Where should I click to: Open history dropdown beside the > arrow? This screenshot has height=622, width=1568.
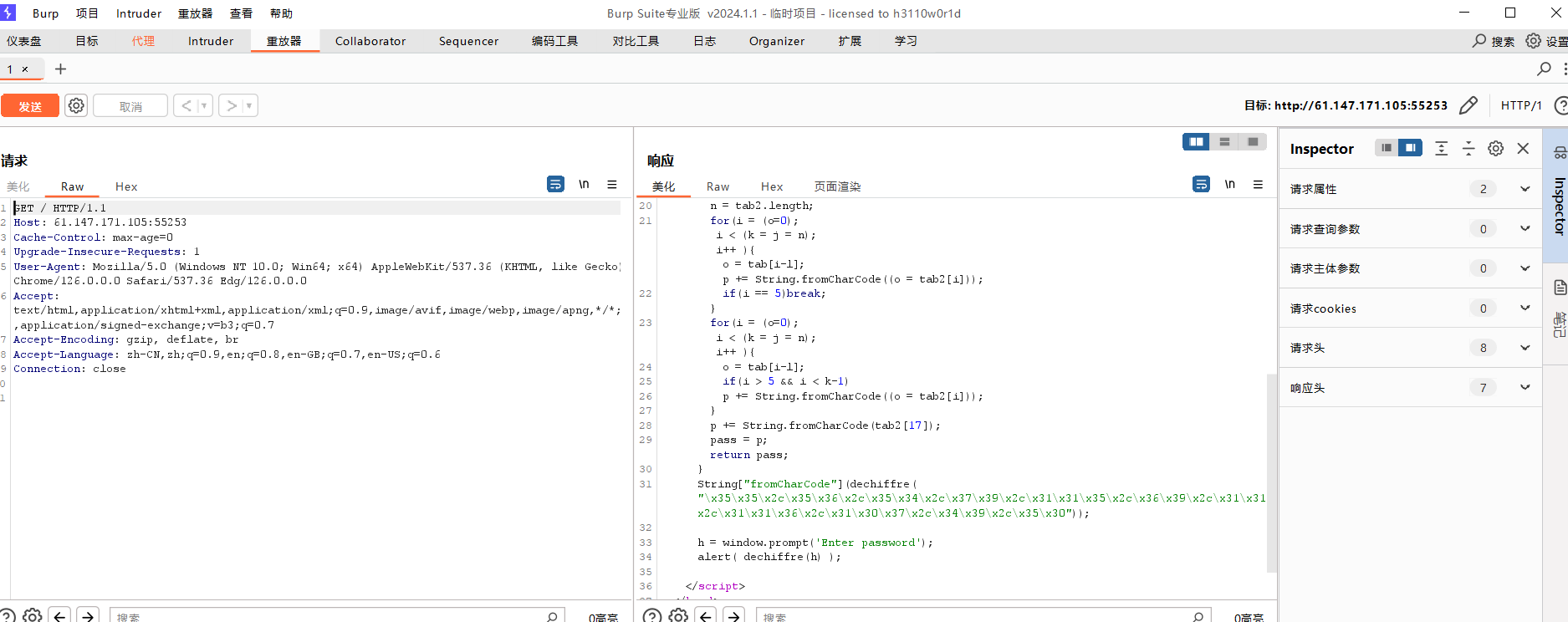tap(249, 105)
